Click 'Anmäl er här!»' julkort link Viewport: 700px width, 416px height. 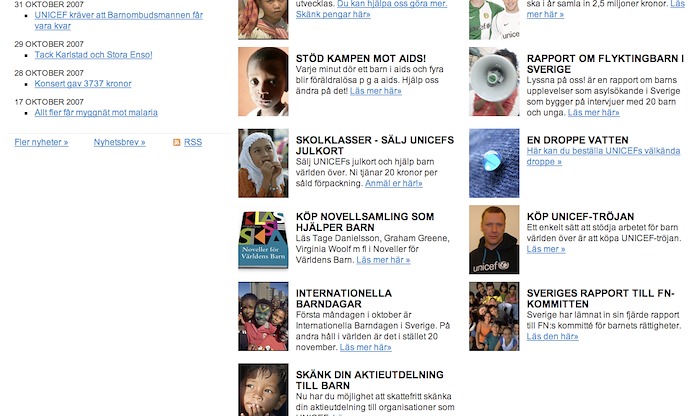[393, 183]
